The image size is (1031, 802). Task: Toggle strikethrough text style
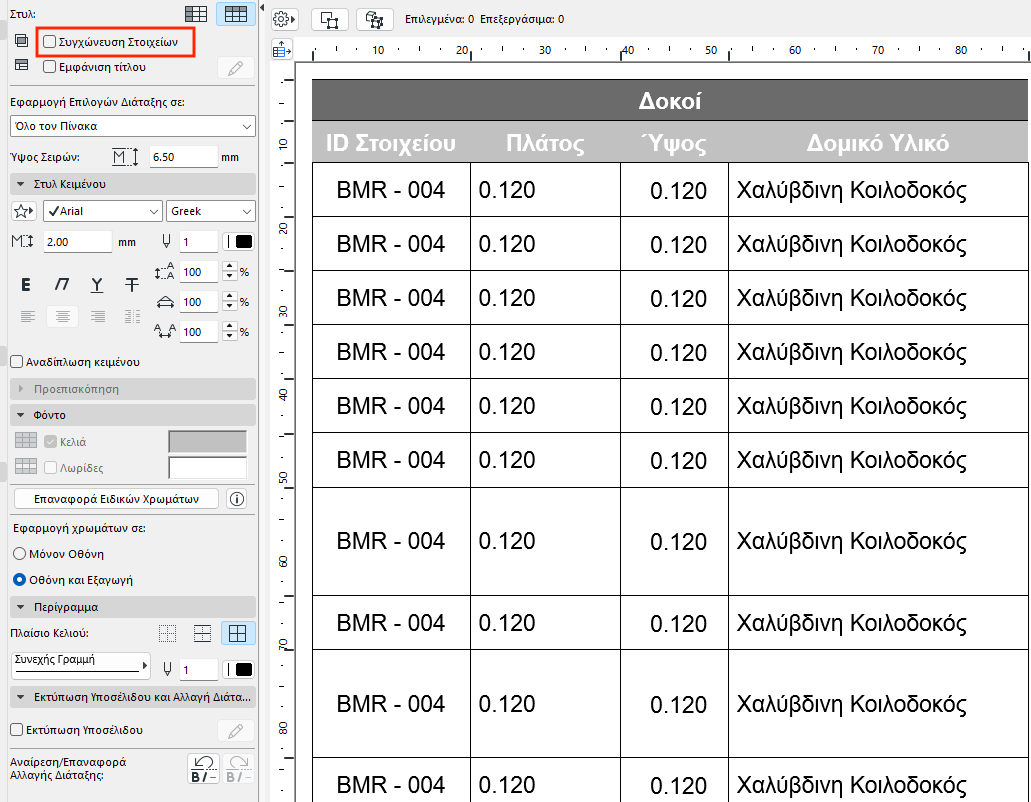132,285
